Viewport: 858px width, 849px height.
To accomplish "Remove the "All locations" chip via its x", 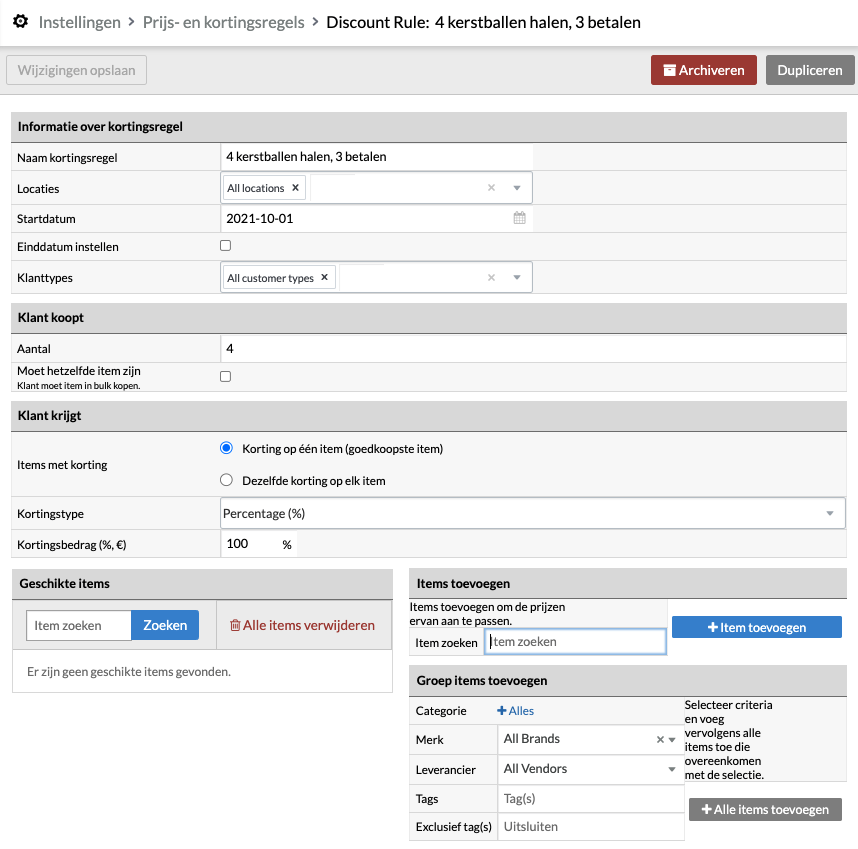I will (x=293, y=186).
